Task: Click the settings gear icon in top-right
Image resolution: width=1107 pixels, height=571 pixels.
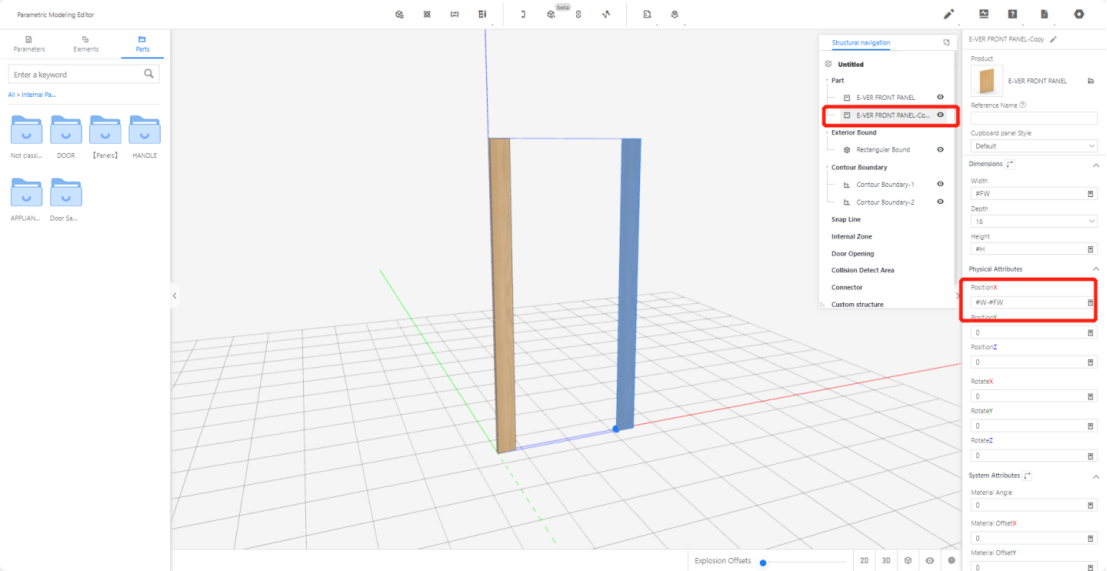Action: point(1079,14)
